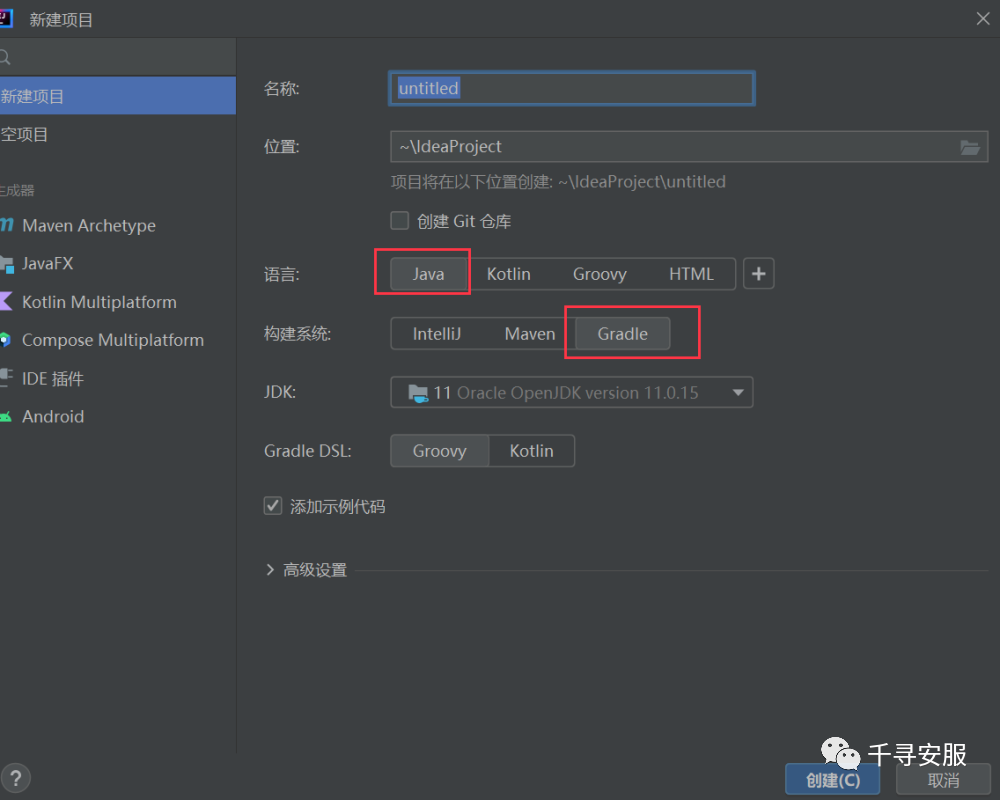Select Maven as build system
Image resolution: width=1000 pixels, height=800 pixels.
[x=529, y=334]
